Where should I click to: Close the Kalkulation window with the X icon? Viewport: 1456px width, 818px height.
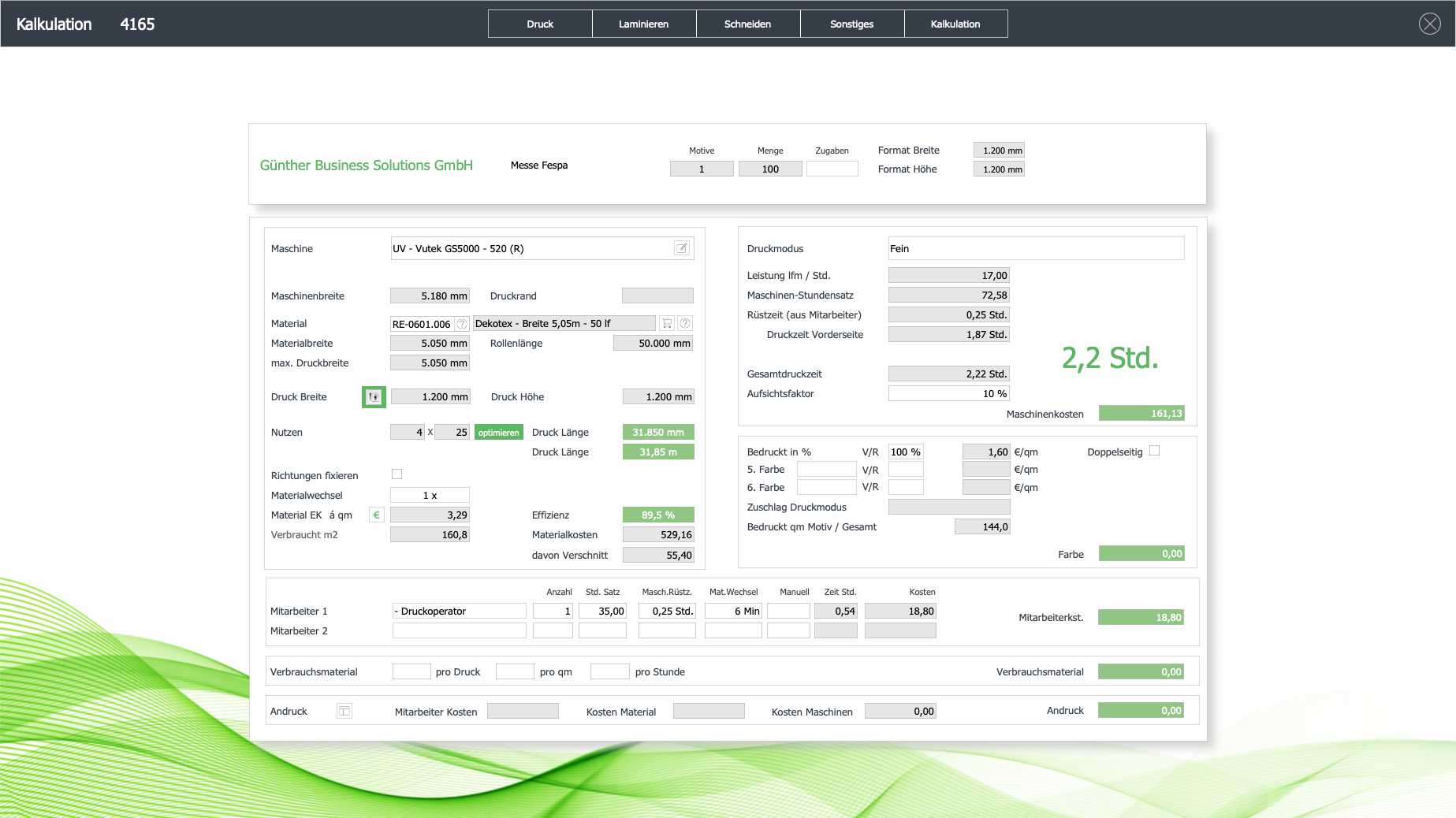tap(1429, 24)
